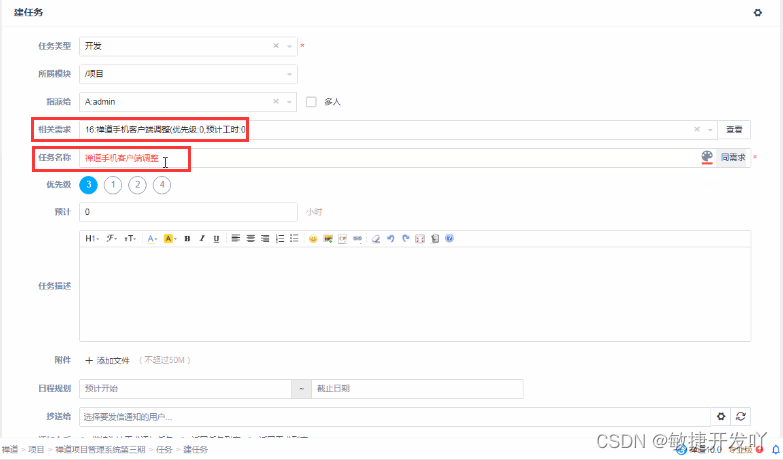
Task: Select priority 4
Action: click(162, 185)
